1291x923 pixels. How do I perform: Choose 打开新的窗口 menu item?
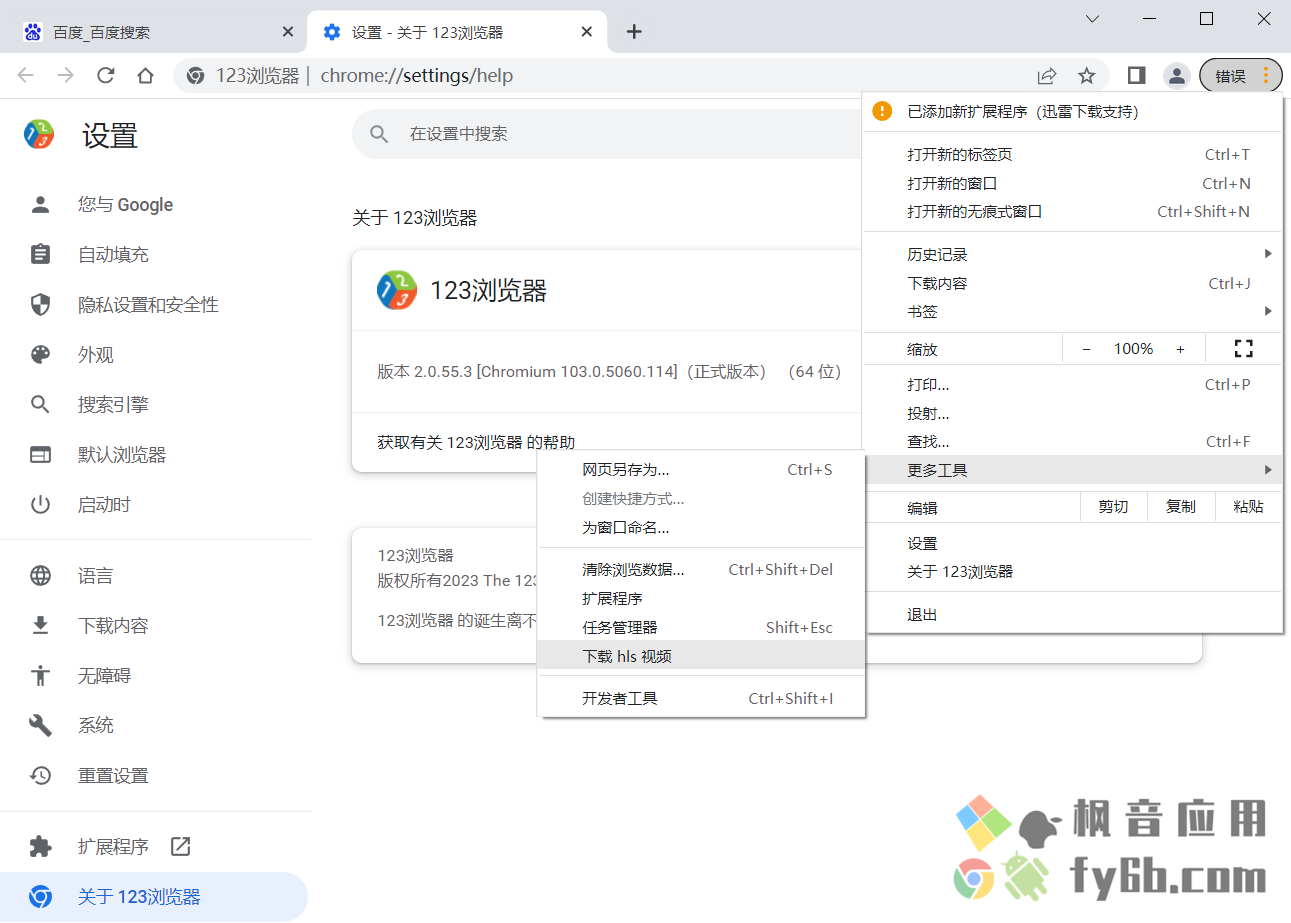(x=1072, y=184)
